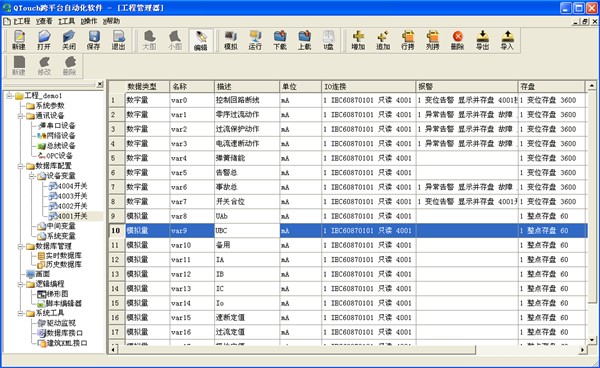
Task: Collapse the 系统工具 tree node
Action: (x=20, y=313)
